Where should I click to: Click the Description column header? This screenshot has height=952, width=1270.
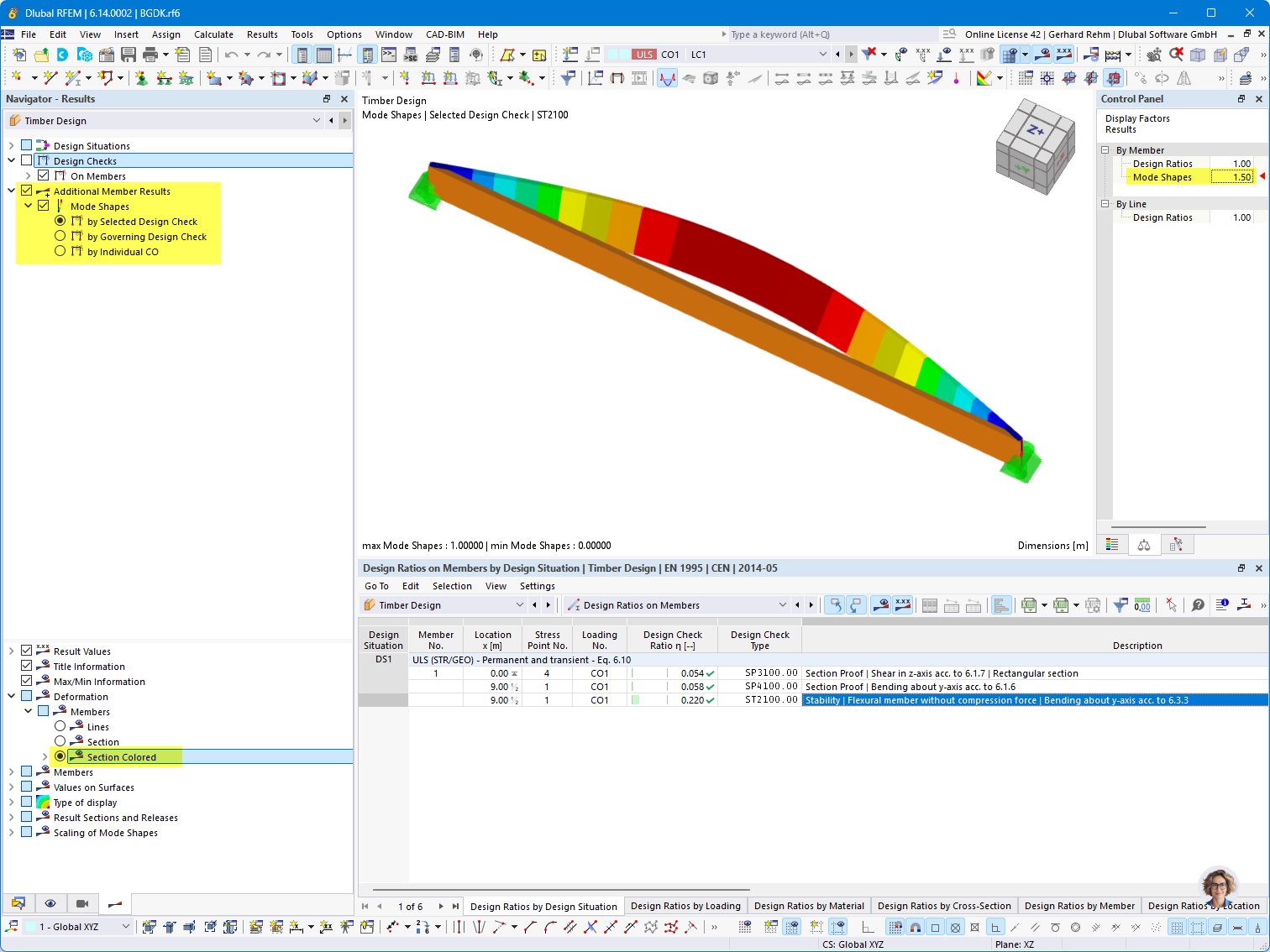coord(1137,646)
